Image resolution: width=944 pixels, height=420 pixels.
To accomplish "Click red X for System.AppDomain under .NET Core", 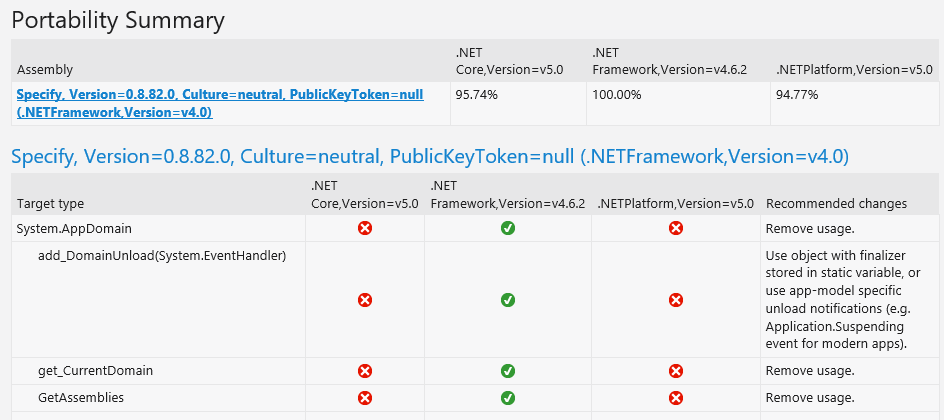I will (365, 228).
